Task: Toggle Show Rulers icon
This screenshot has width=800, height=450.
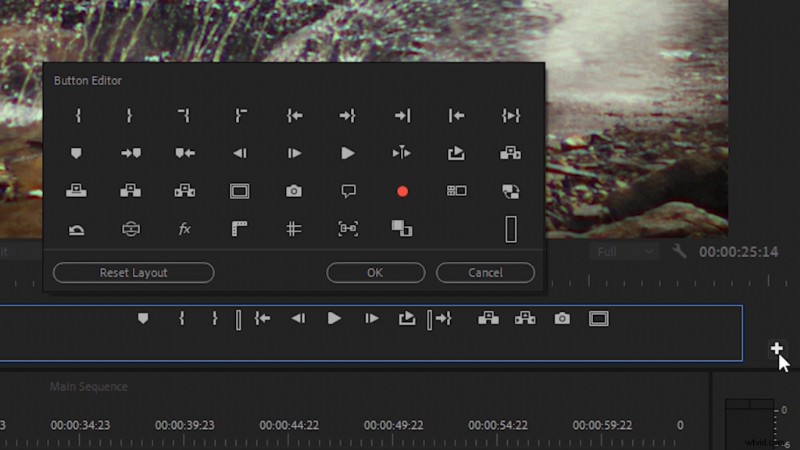Action: (239, 229)
